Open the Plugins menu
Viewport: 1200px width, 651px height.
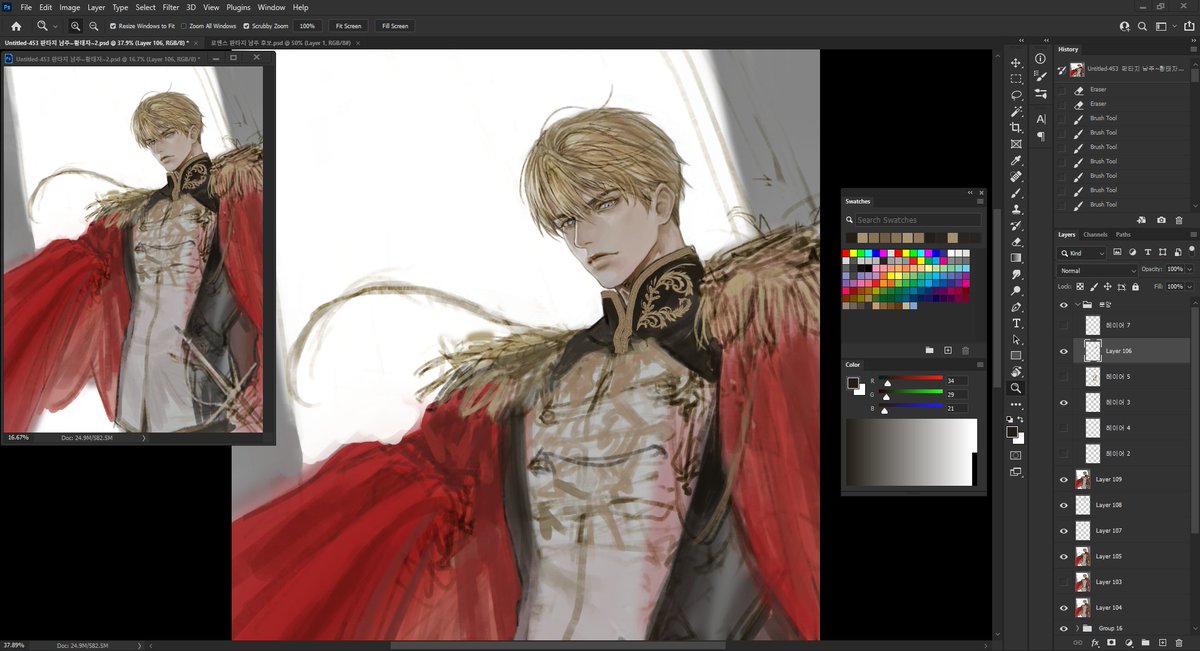point(238,7)
